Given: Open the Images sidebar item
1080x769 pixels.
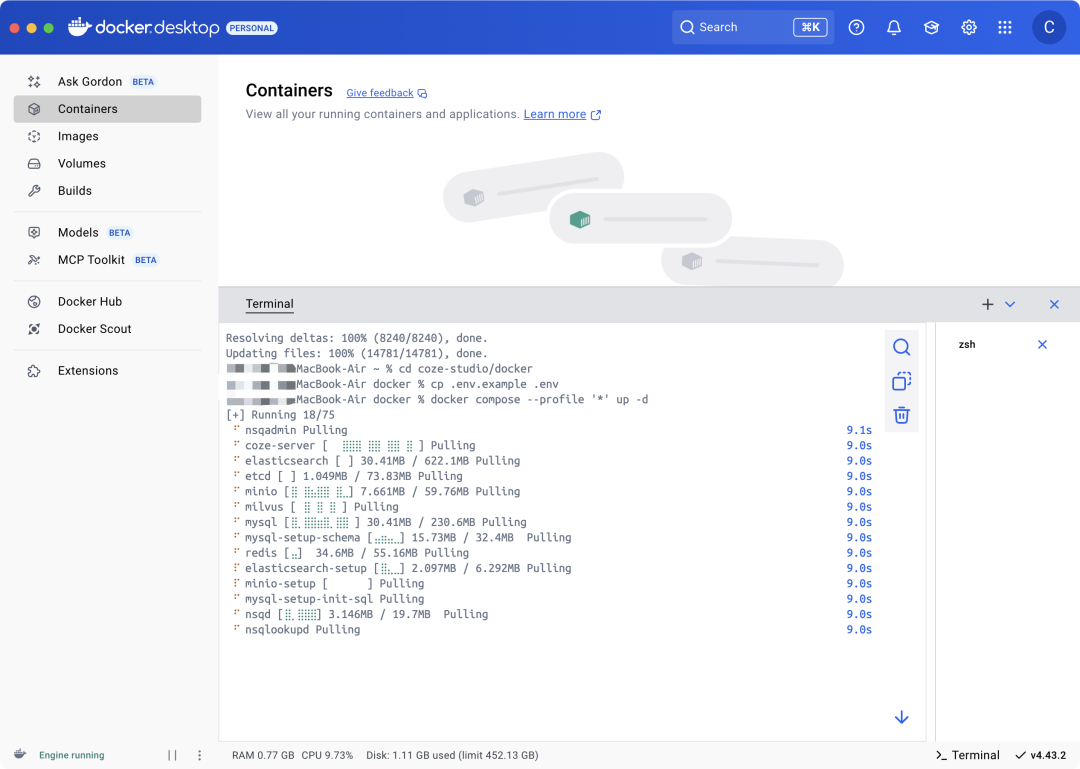Looking at the screenshot, I should tap(107, 136).
